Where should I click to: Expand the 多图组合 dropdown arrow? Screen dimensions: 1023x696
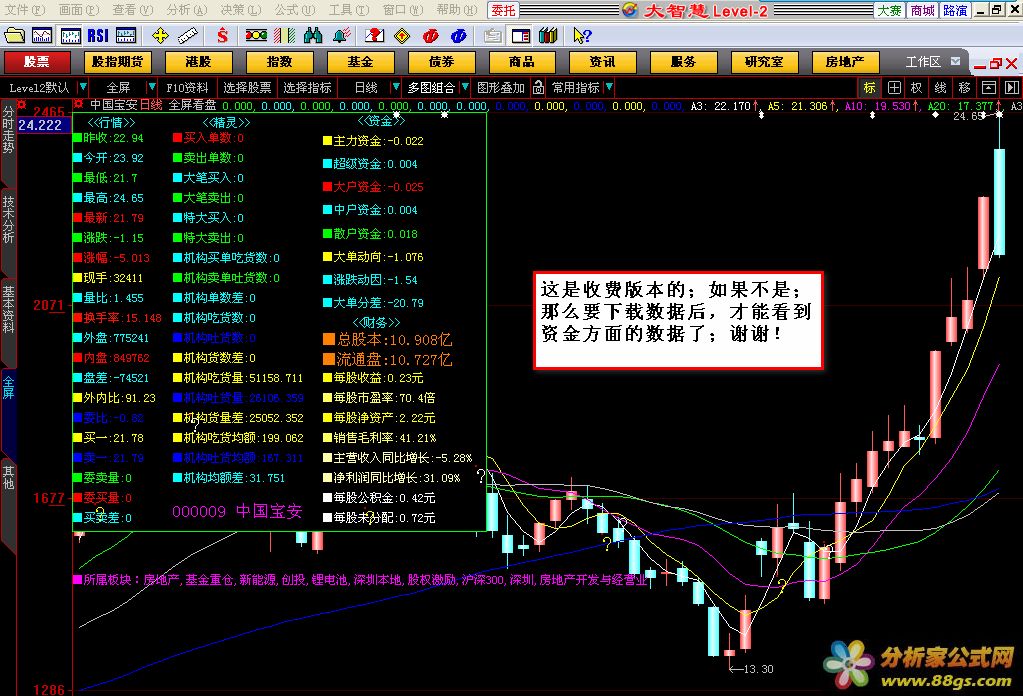[x=465, y=87]
